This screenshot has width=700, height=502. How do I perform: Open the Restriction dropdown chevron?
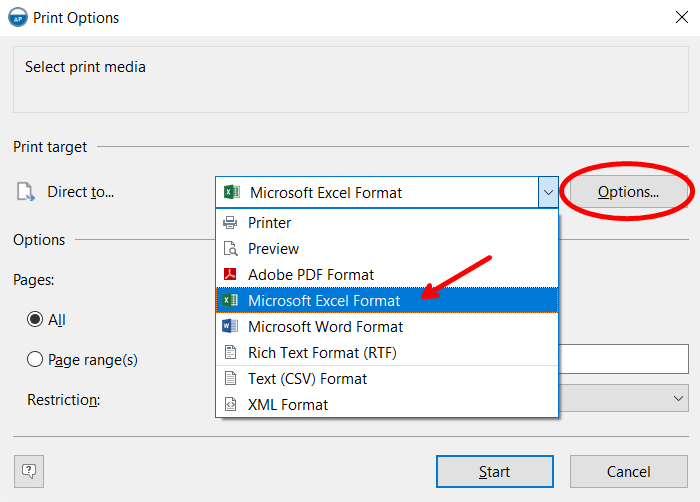(677, 399)
